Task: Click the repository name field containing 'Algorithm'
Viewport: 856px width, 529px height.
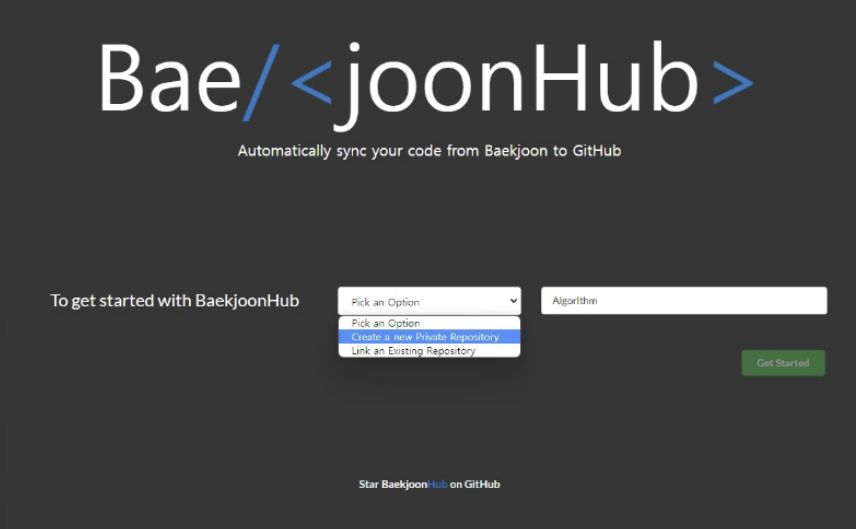Action: coord(684,301)
